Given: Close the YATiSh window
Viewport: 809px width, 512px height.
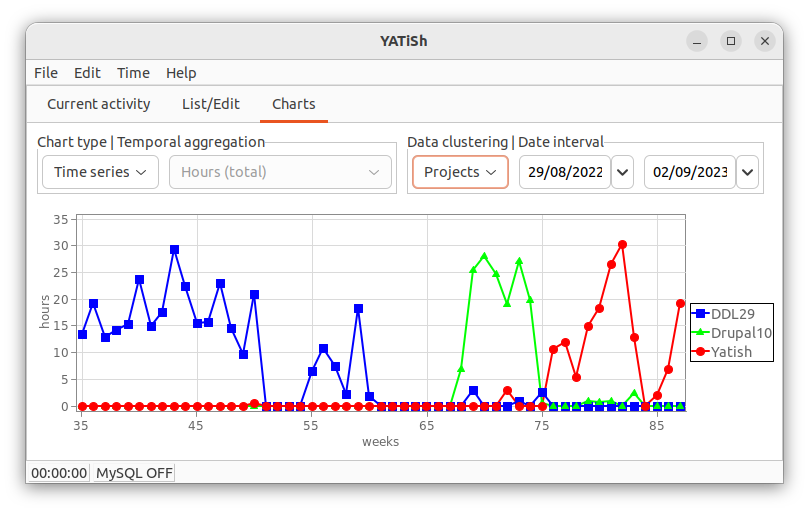Looking at the screenshot, I should [765, 41].
